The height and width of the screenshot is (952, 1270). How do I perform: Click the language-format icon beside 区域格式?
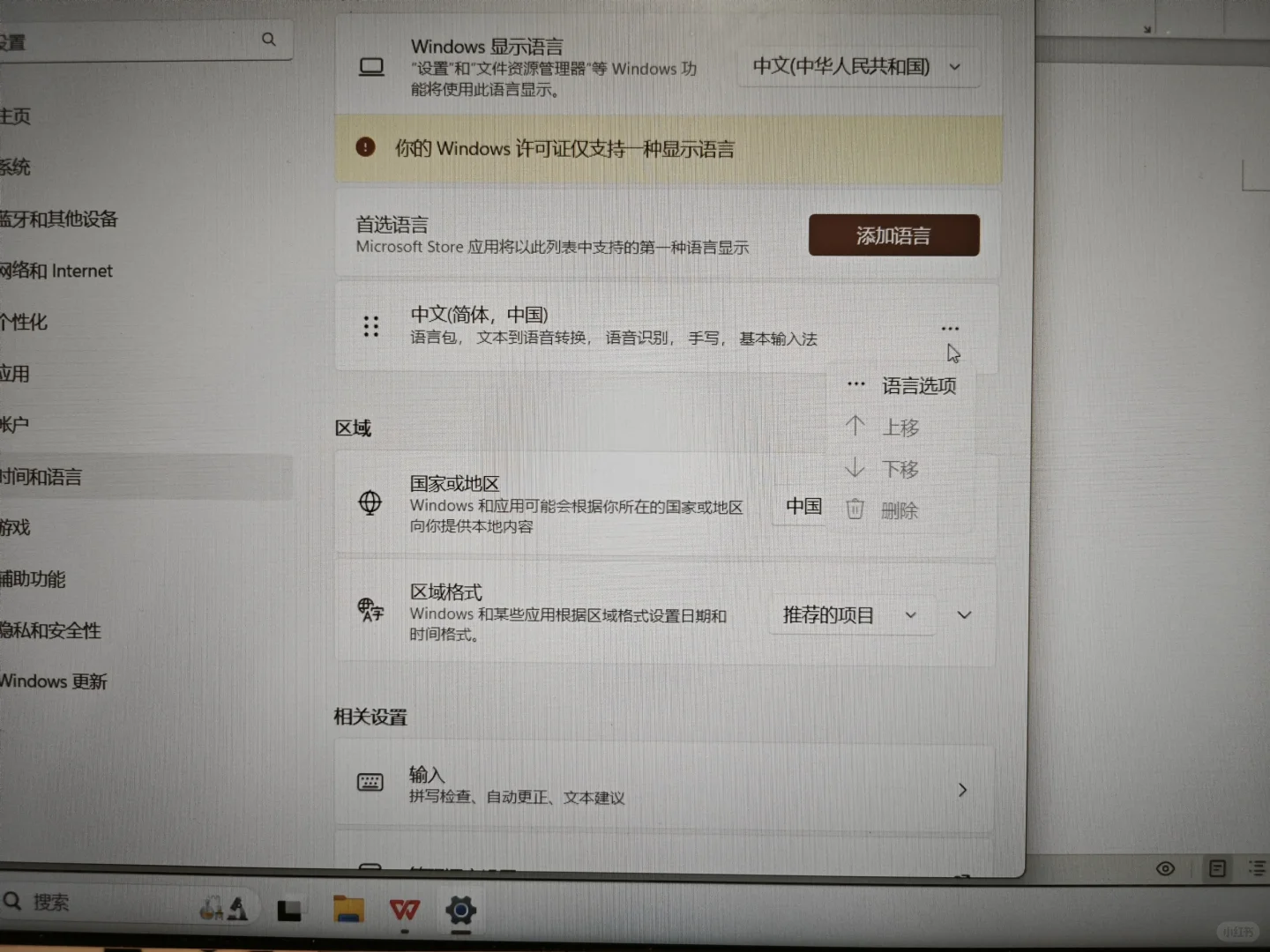pyautogui.click(x=370, y=610)
